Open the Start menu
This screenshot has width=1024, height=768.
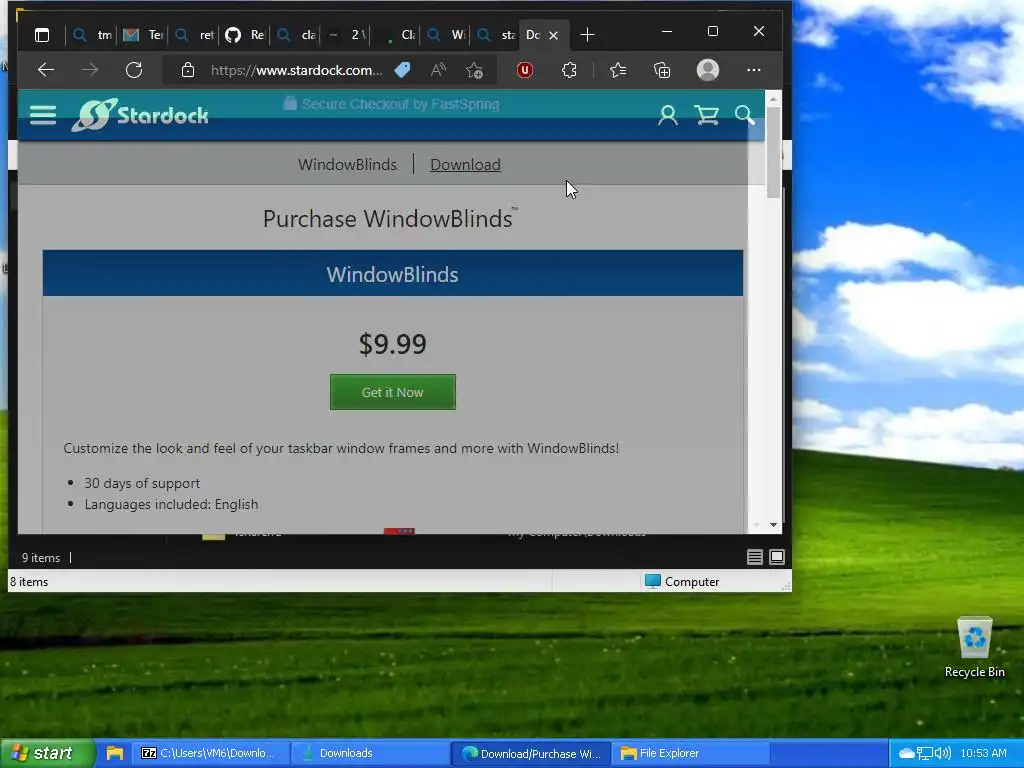pos(46,753)
